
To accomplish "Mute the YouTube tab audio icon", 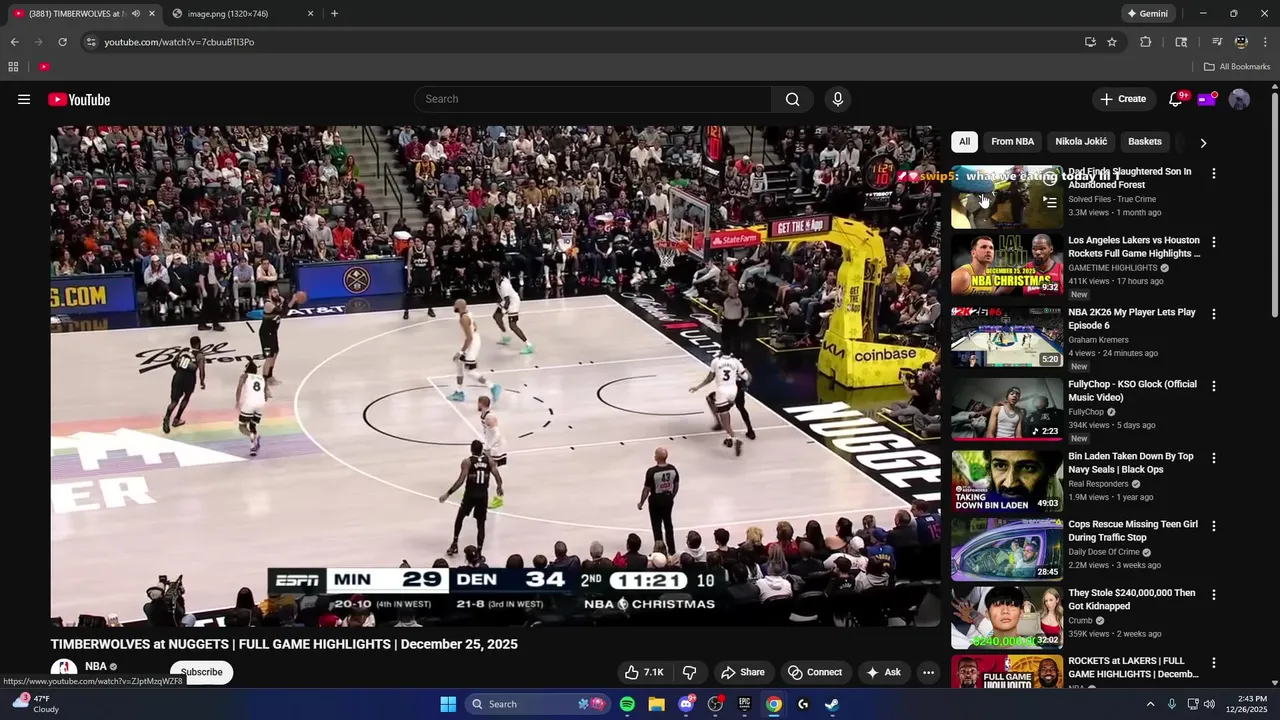I will pyautogui.click(x=136, y=14).
